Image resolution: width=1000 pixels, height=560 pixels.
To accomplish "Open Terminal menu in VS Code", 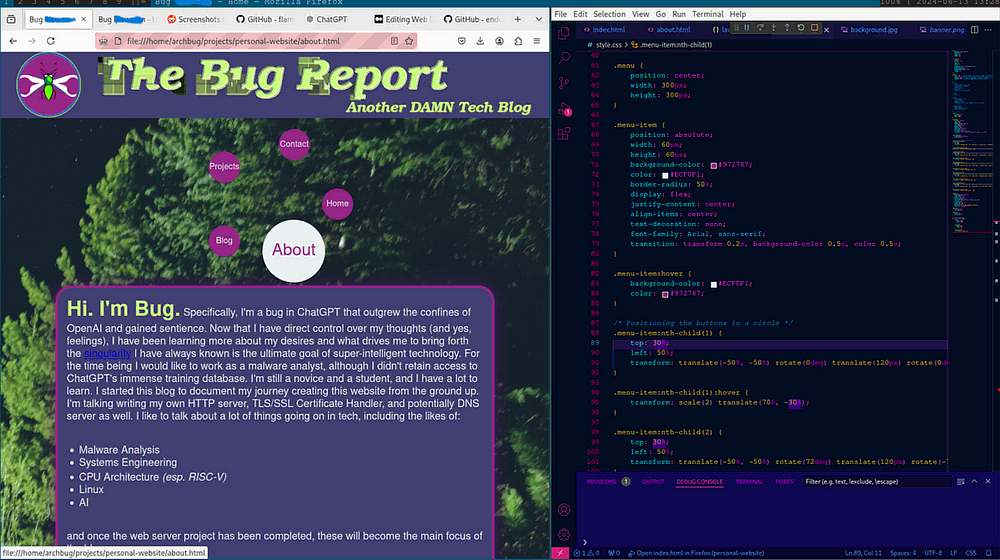I will pyautogui.click(x=707, y=14).
